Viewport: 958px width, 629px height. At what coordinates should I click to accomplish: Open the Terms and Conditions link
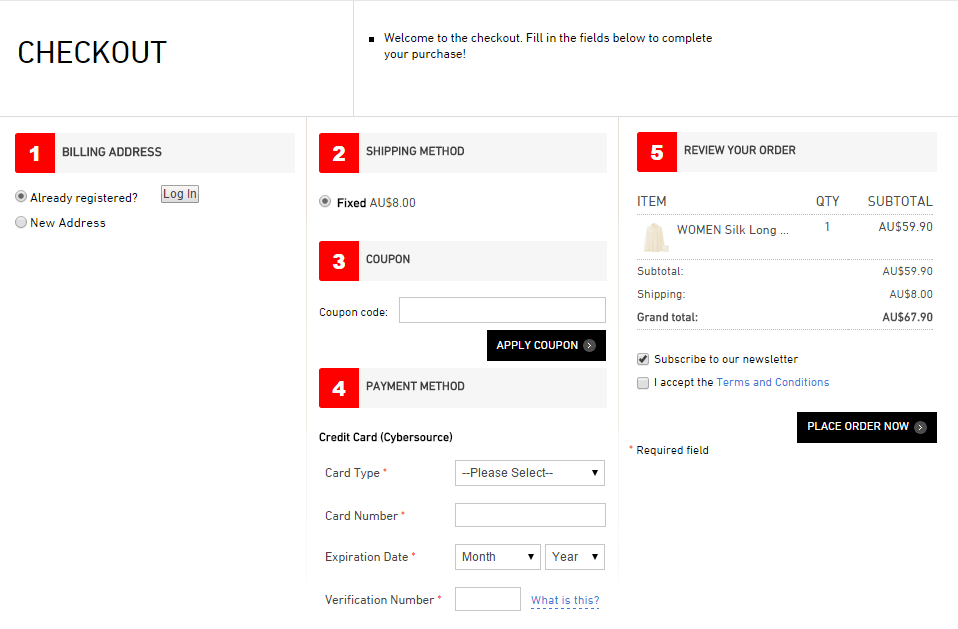click(x=772, y=382)
